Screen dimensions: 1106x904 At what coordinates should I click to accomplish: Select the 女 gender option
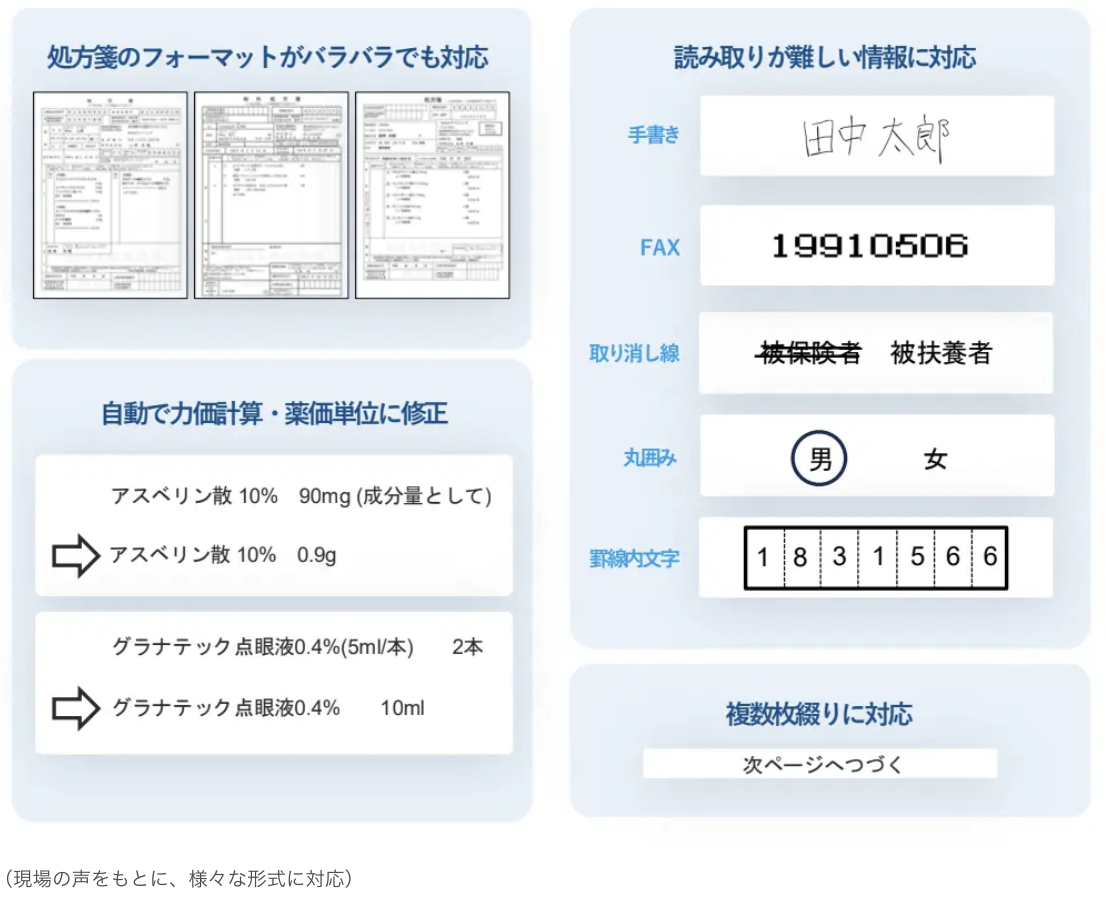pos(935,460)
